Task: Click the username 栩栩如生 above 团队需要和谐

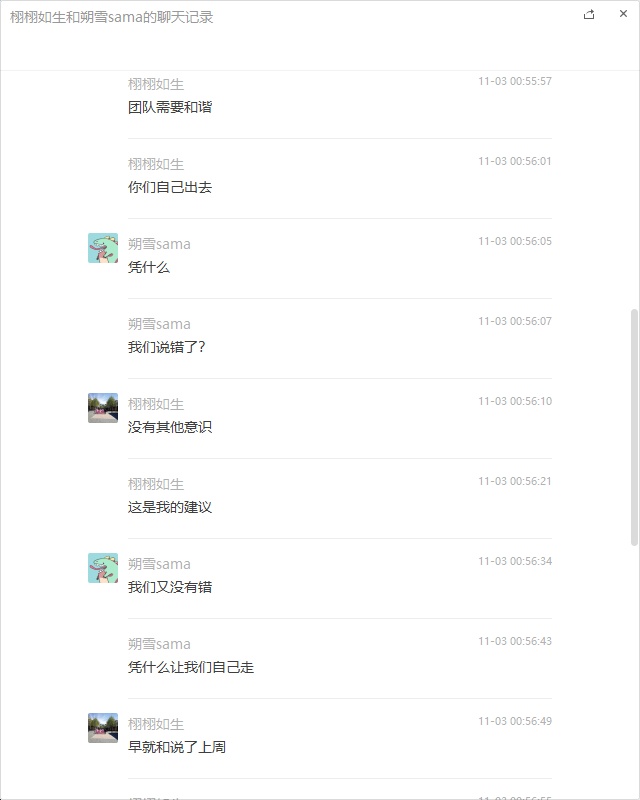Action: click(x=156, y=84)
